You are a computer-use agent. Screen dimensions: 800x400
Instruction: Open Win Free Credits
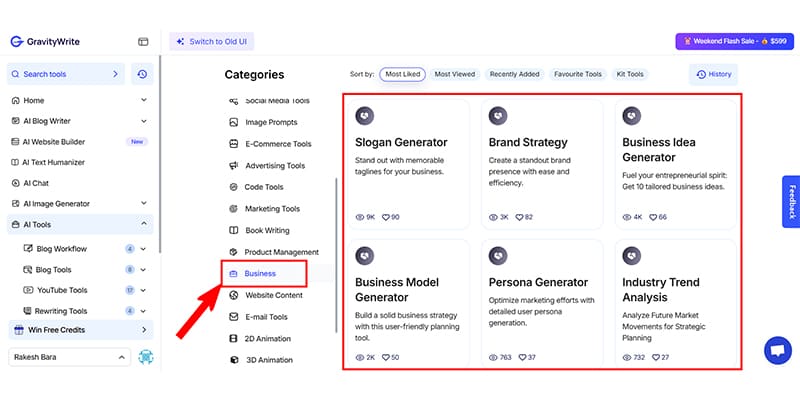(x=81, y=330)
